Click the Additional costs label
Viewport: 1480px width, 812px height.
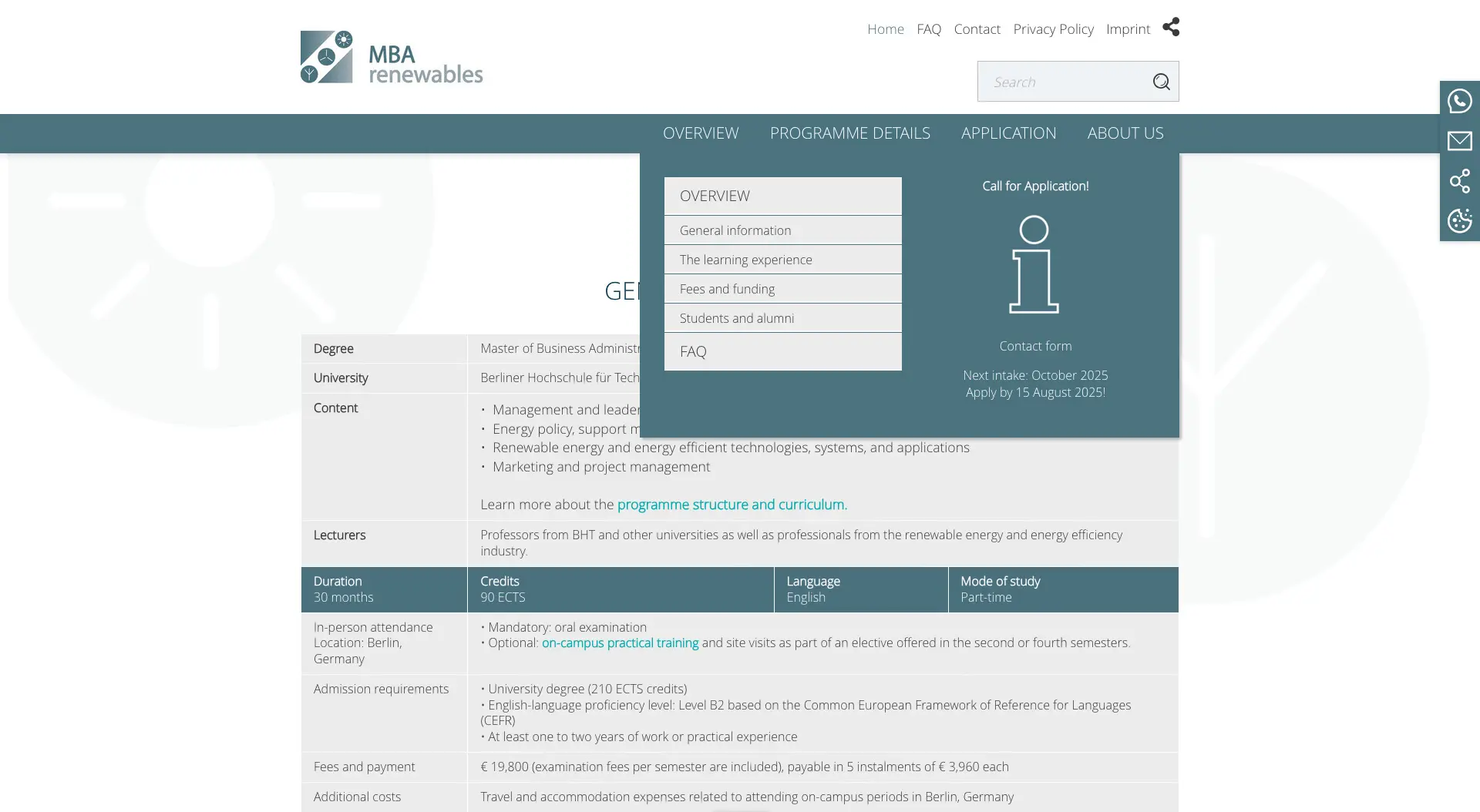(357, 797)
